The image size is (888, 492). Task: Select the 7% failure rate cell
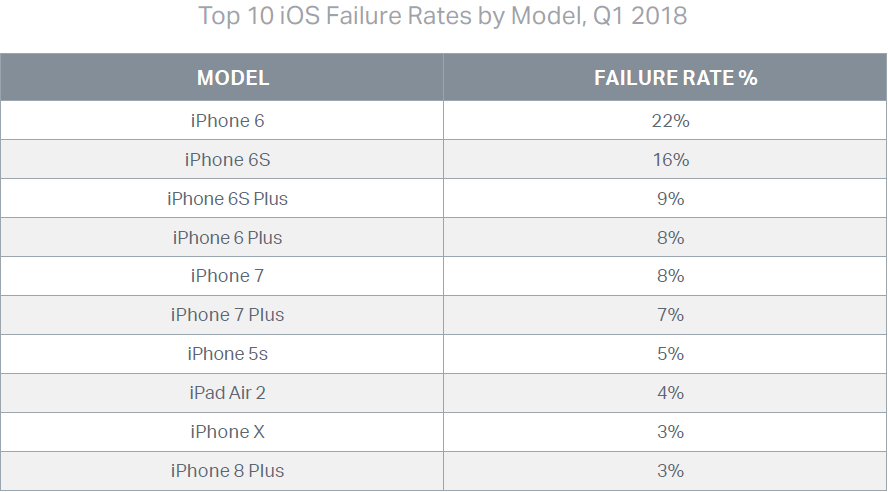coord(665,315)
